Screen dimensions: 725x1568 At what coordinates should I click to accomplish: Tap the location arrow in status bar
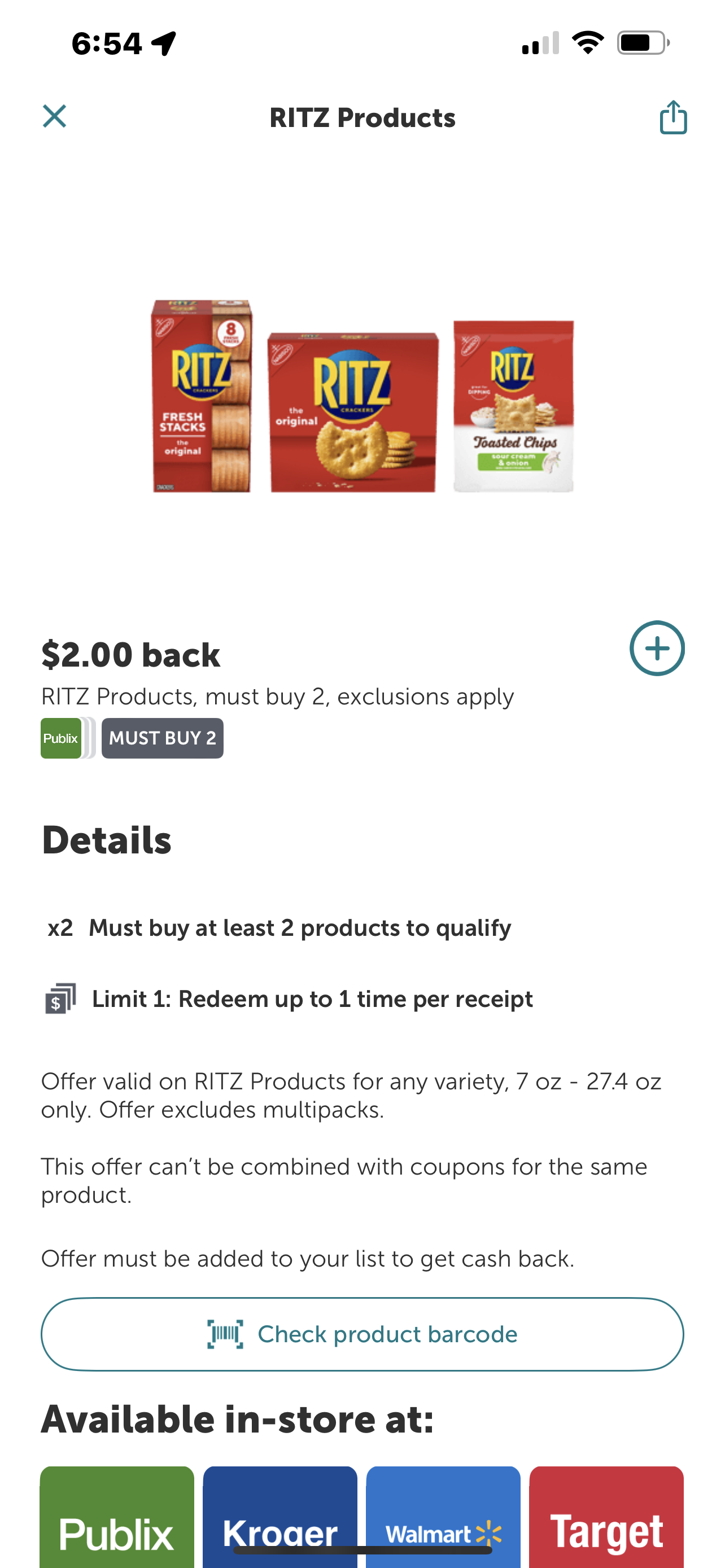point(164,43)
